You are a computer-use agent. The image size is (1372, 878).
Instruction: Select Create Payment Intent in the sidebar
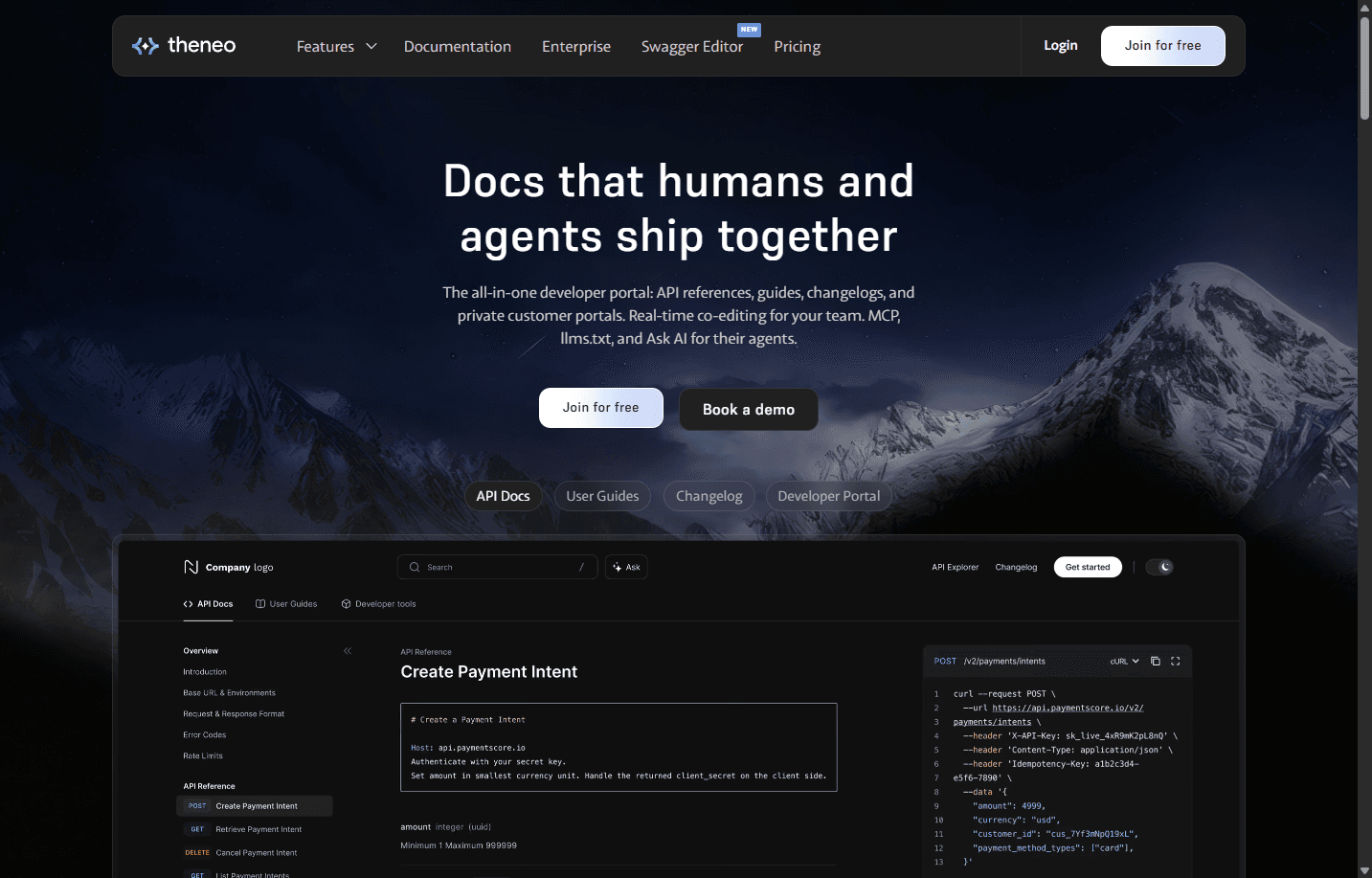[x=255, y=806]
